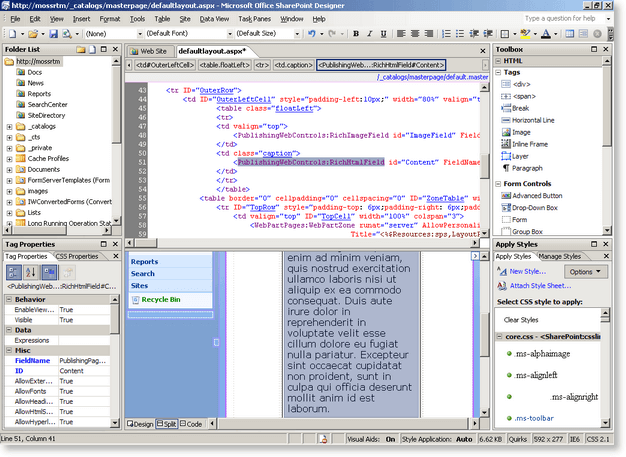This screenshot has height=457, width=626.
Task: Expand the Documents folder node
Action: [10, 170]
